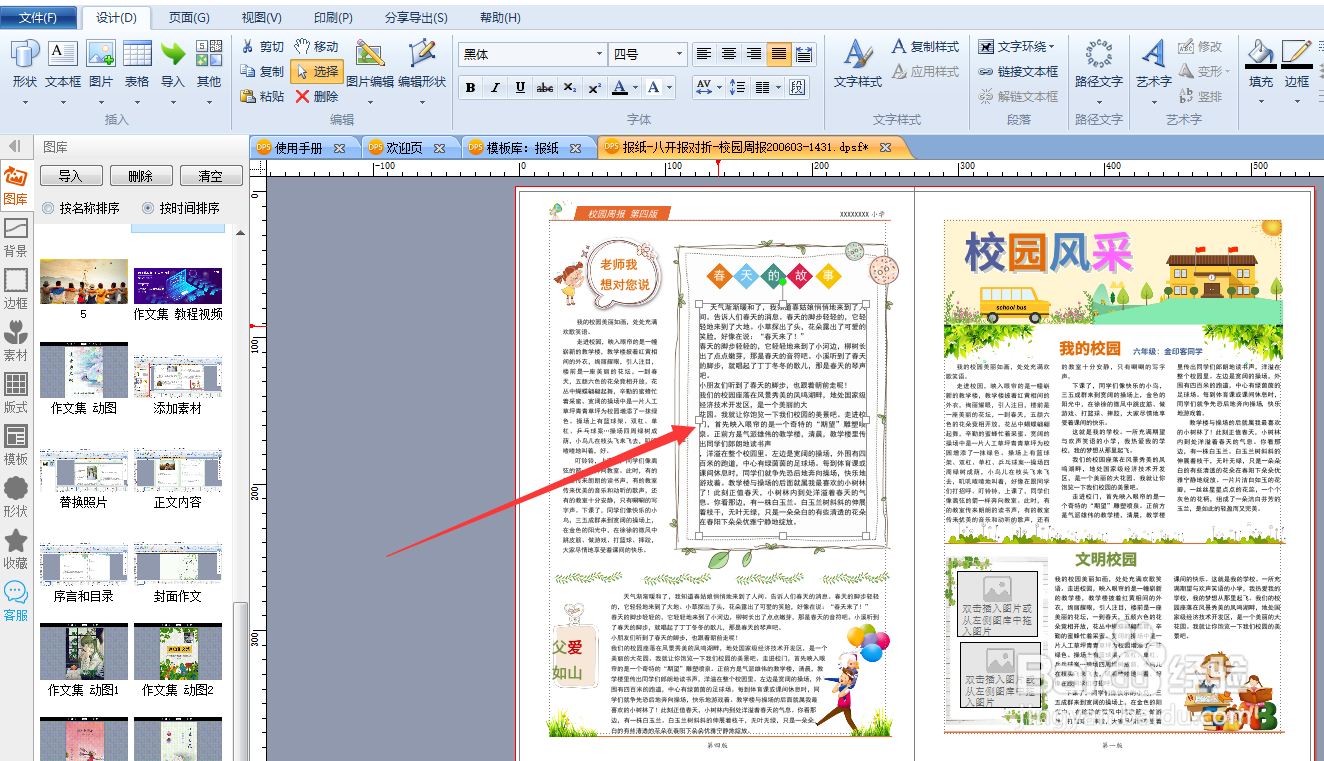Switch to the 欢迎页 document tab
Viewport: 1324px width, 761px height.
[406, 146]
